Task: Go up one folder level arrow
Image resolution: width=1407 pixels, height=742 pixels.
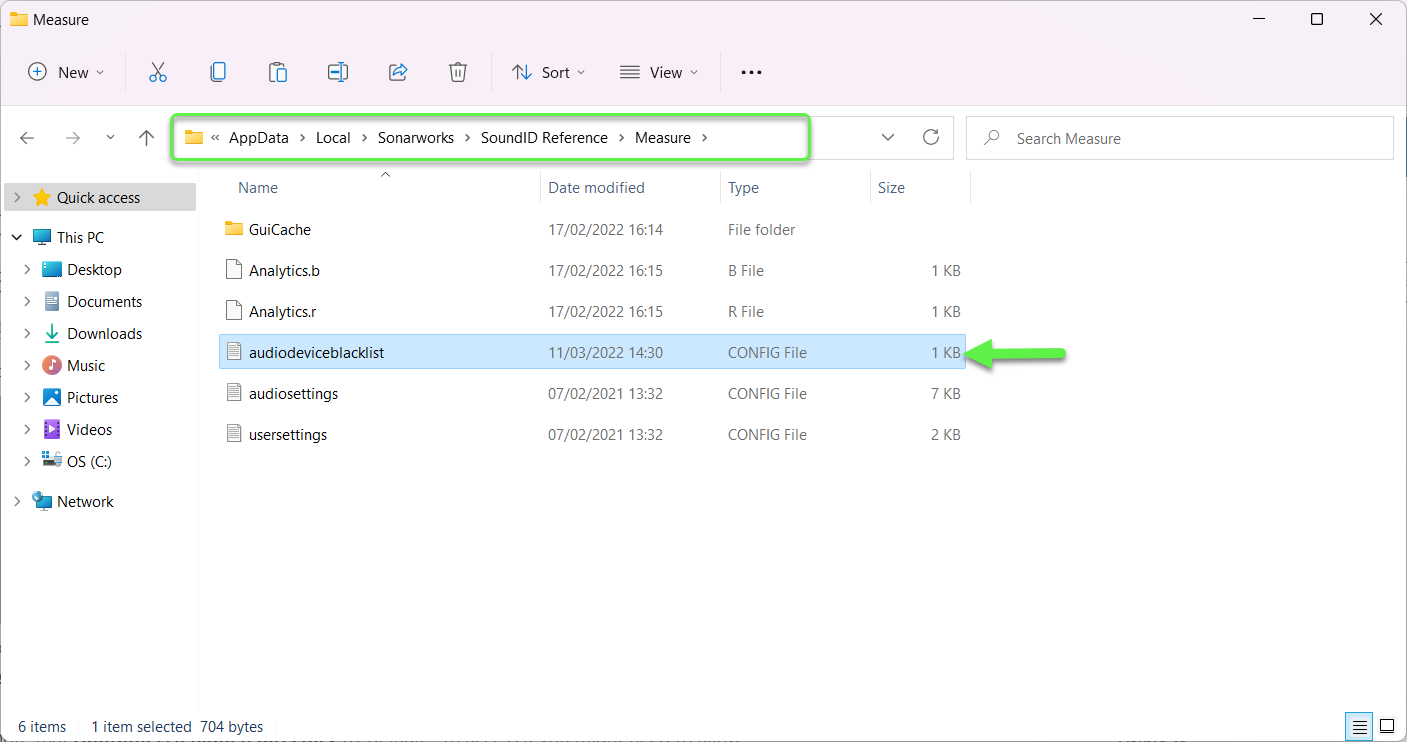Action: [x=147, y=138]
